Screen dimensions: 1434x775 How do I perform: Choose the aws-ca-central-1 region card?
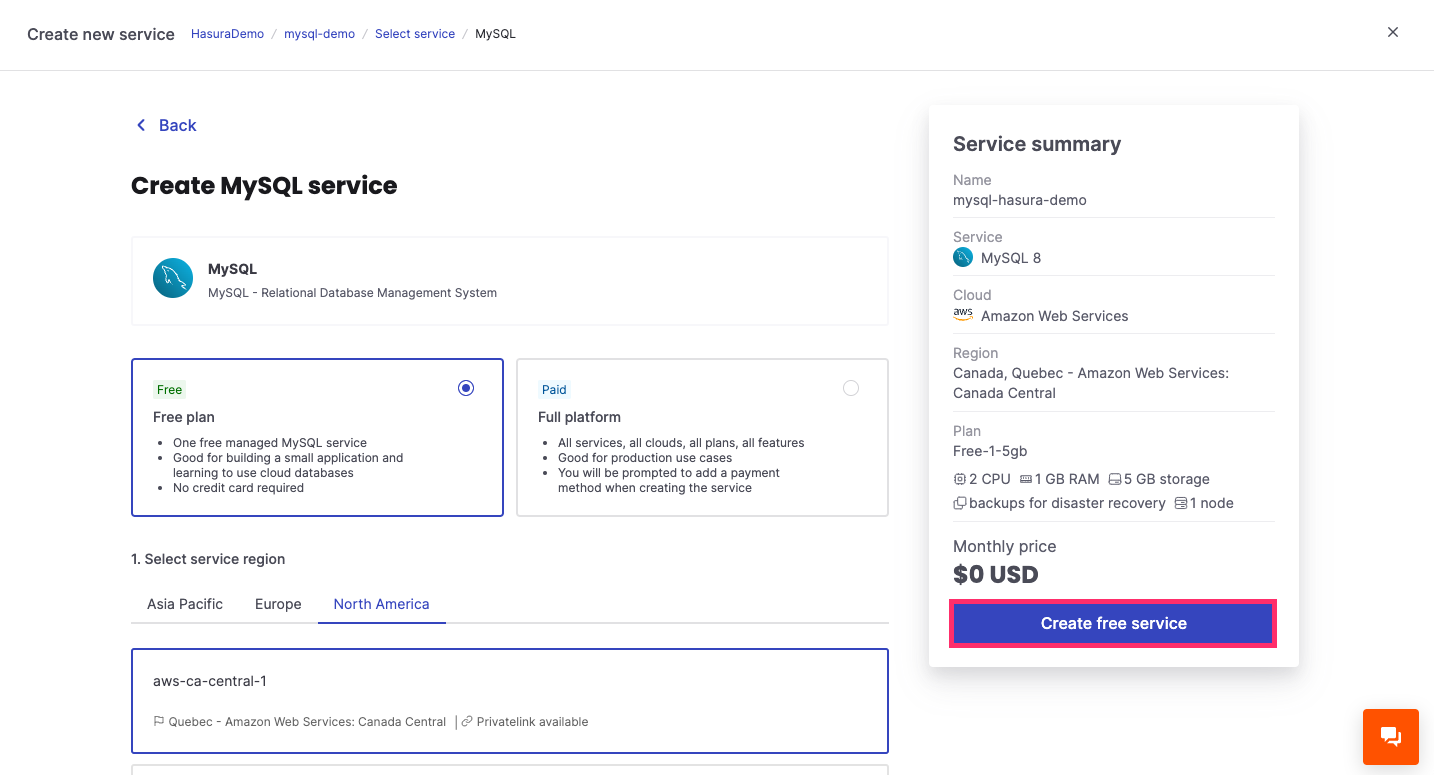(510, 700)
